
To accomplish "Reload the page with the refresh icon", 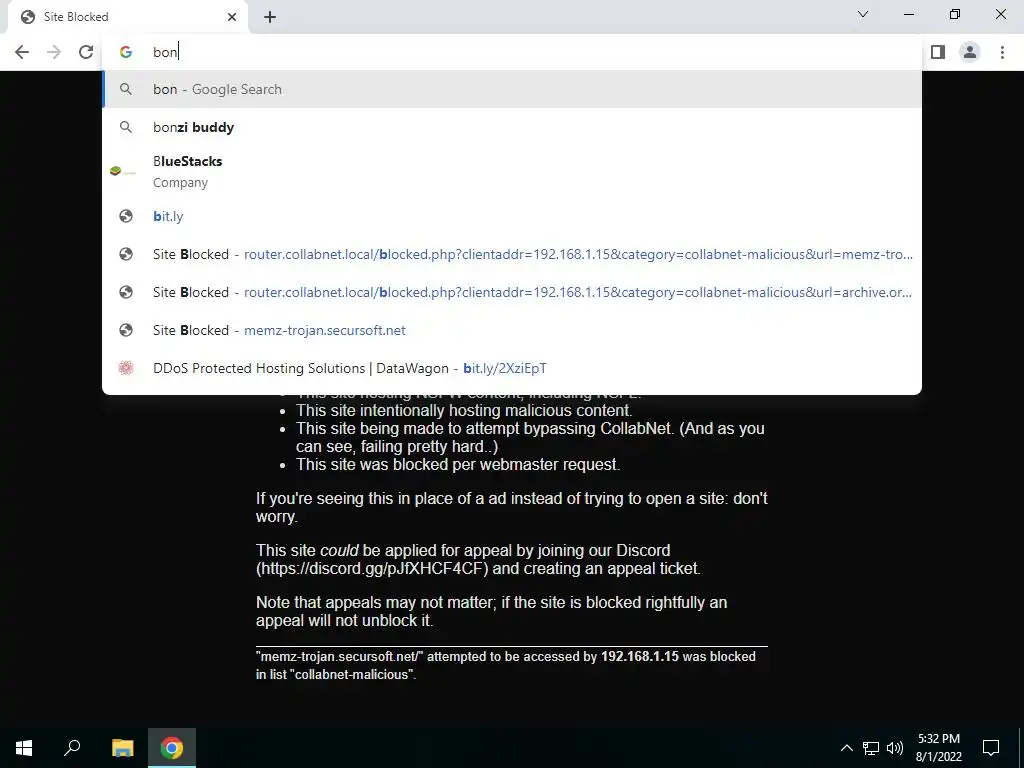I will click(x=86, y=52).
